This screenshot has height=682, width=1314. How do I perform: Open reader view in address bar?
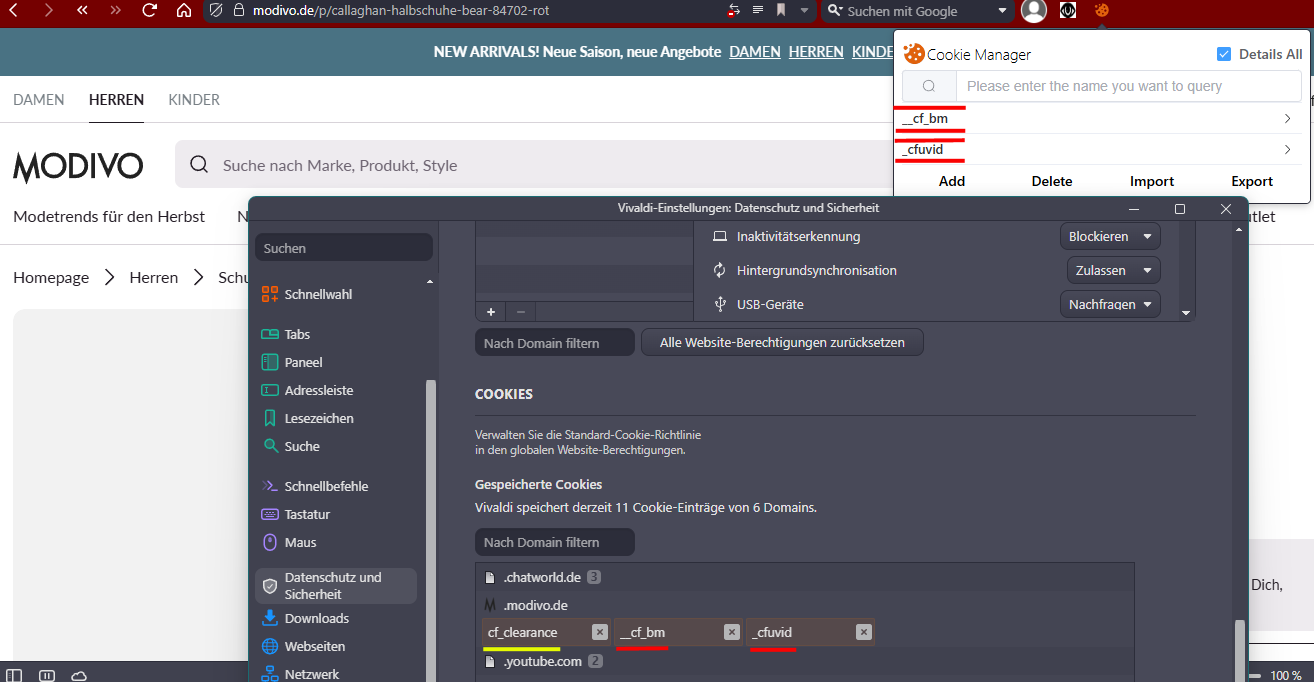[x=757, y=10]
